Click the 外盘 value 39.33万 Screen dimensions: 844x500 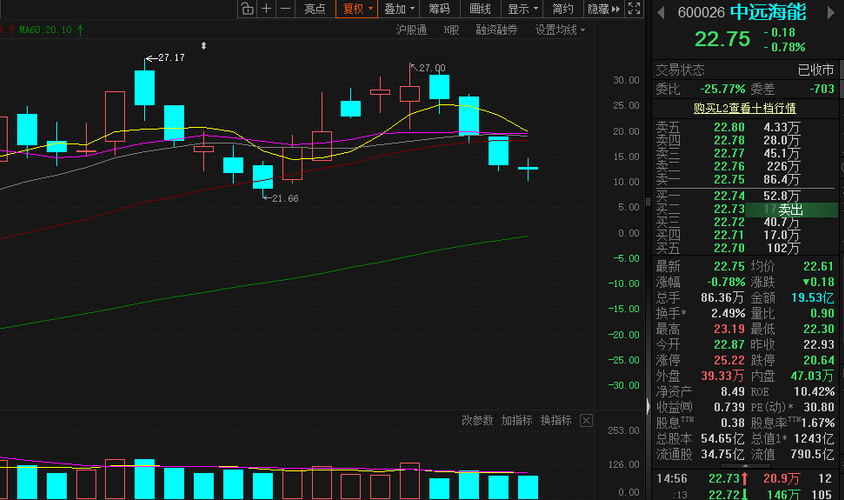pos(722,376)
